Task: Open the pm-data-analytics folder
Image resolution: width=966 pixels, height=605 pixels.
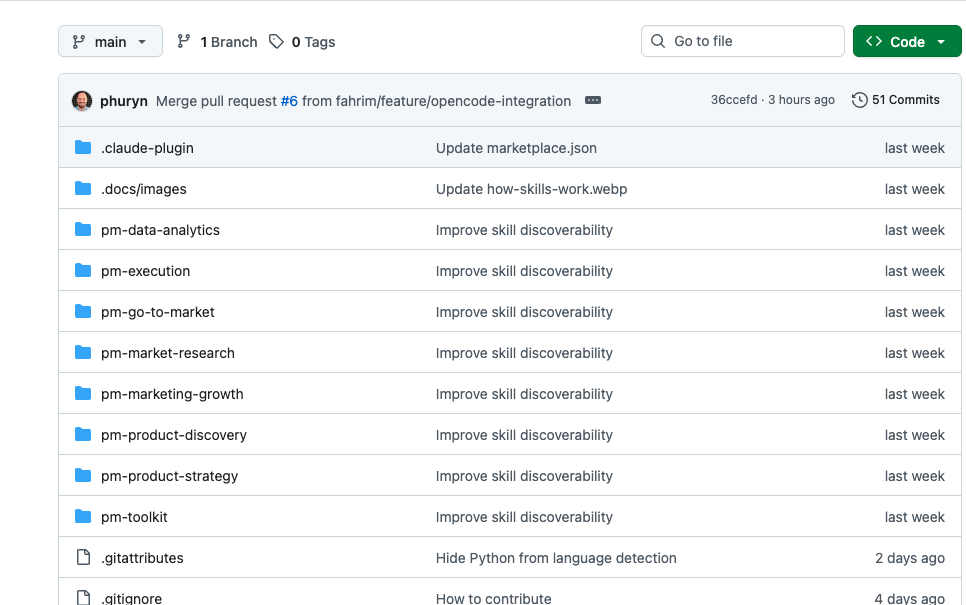Action: click(x=160, y=230)
